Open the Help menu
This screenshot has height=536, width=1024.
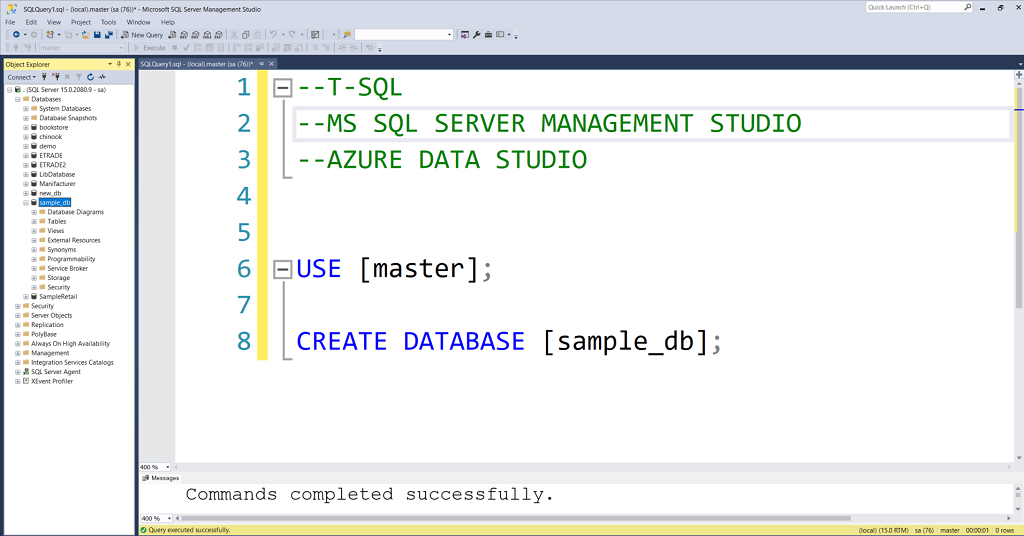tap(168, 22)
